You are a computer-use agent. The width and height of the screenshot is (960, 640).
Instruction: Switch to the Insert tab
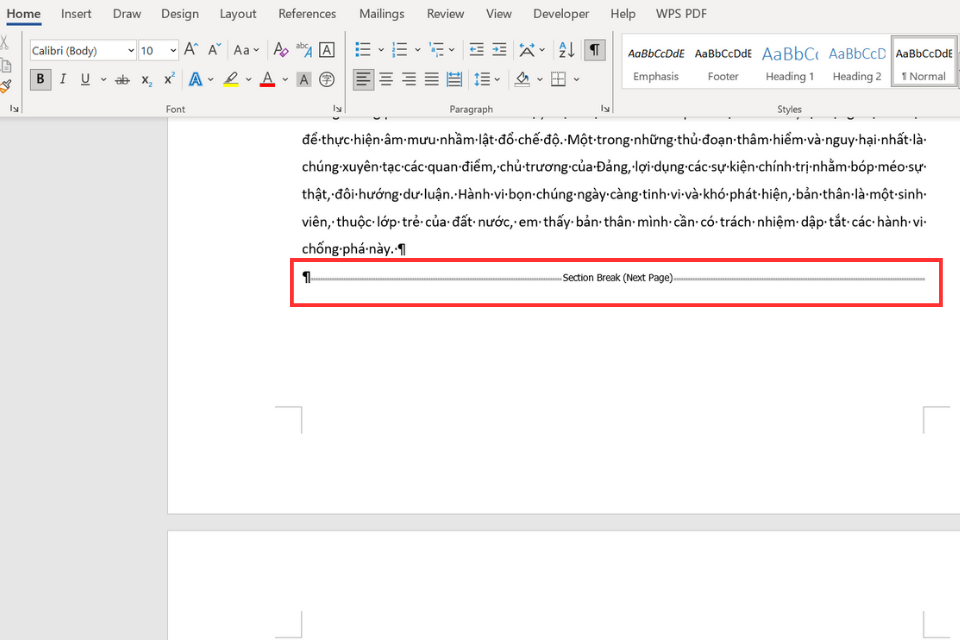76,13
